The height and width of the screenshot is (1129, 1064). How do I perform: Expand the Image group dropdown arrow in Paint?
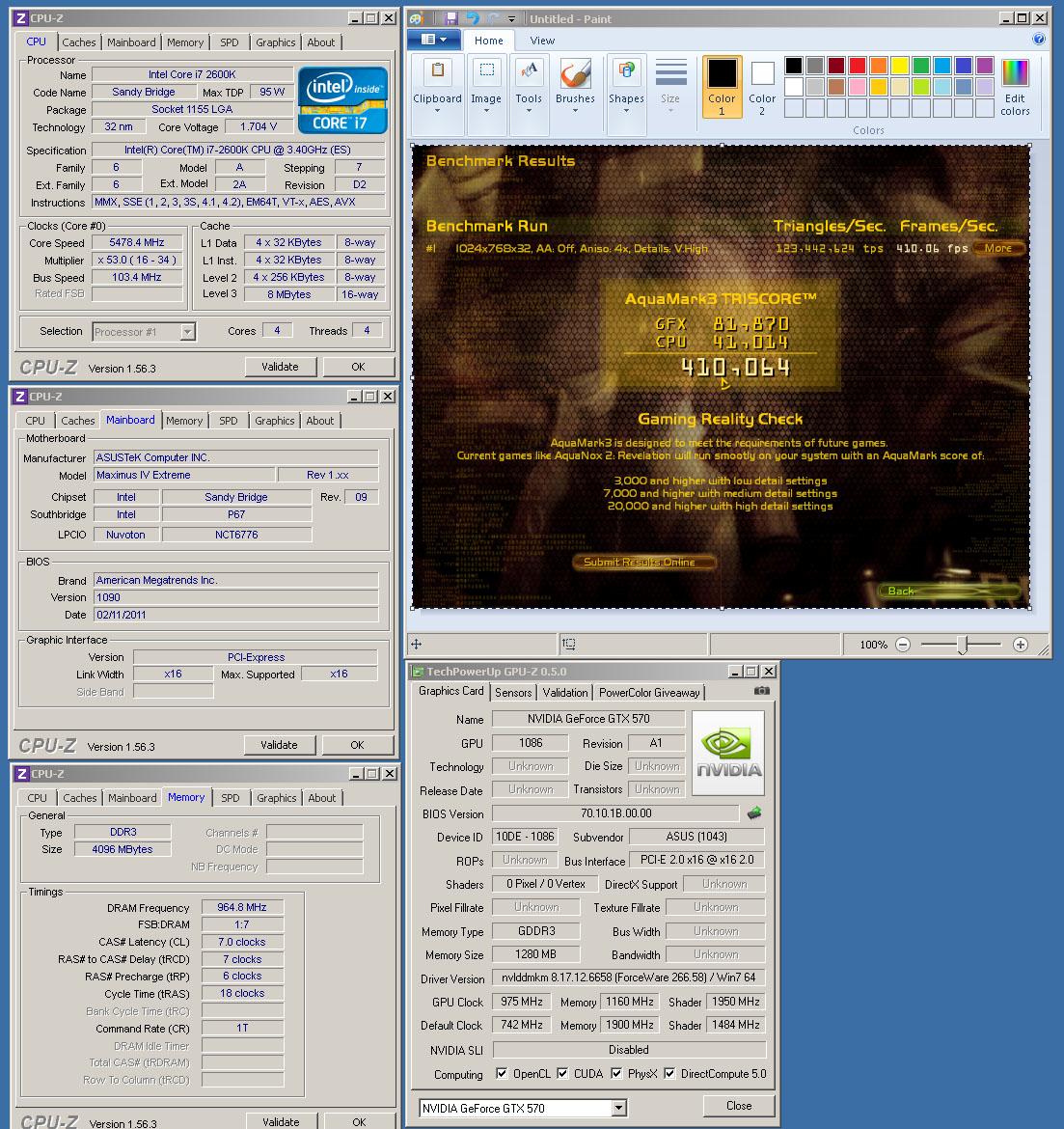click(x=486, y=112)
